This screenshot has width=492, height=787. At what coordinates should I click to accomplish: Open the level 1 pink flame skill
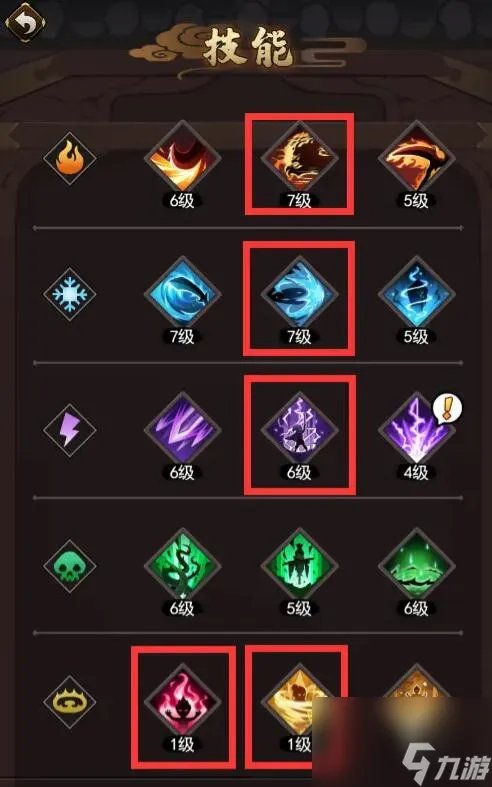coord(182,702)
